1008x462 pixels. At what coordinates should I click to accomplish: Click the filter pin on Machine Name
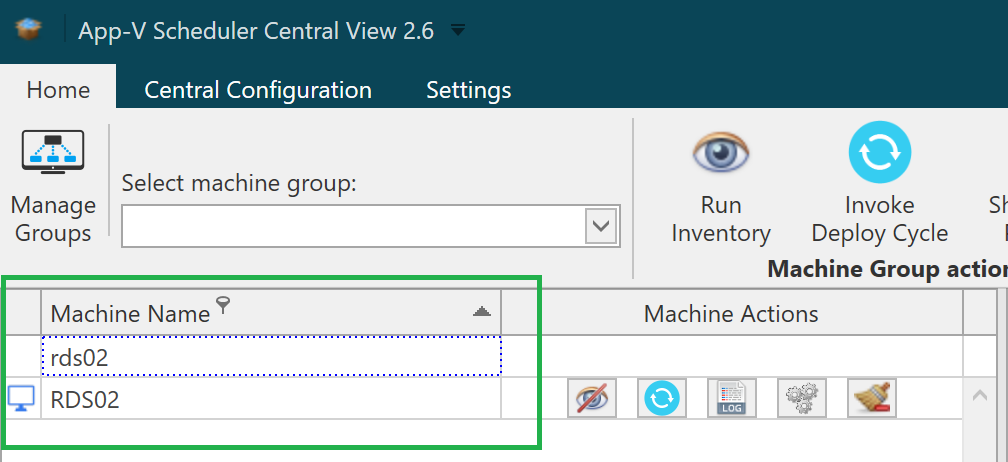[x=223, y=307]
